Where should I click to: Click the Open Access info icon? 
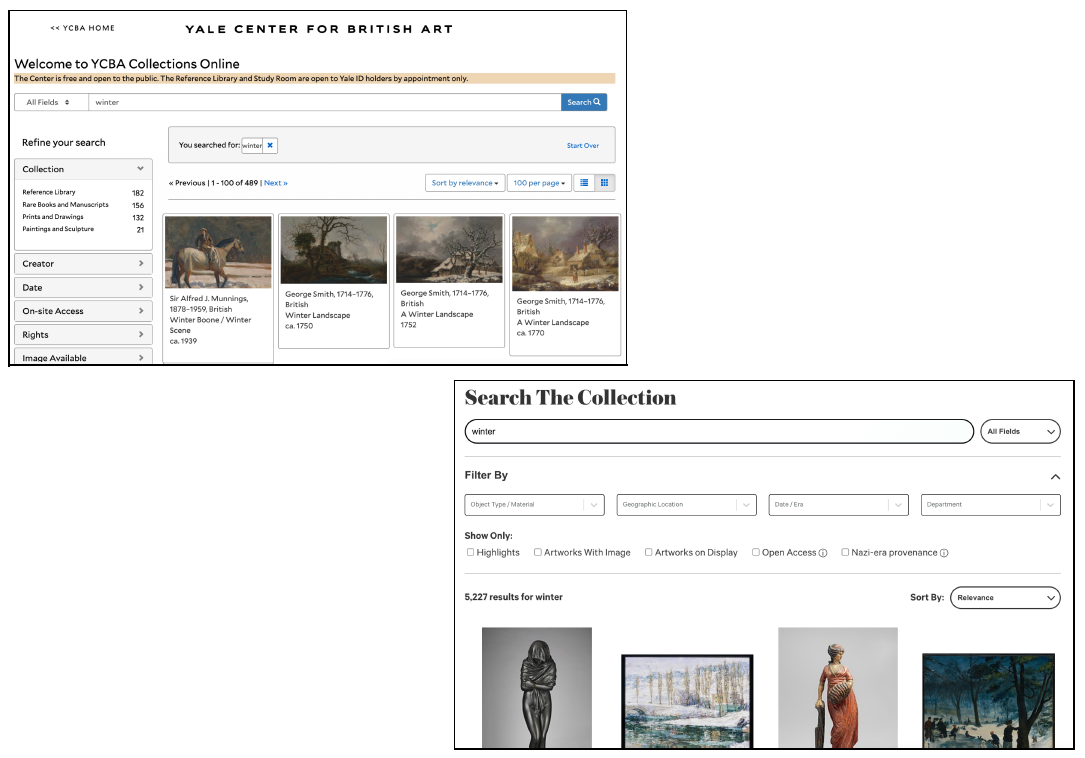(823, 553)
